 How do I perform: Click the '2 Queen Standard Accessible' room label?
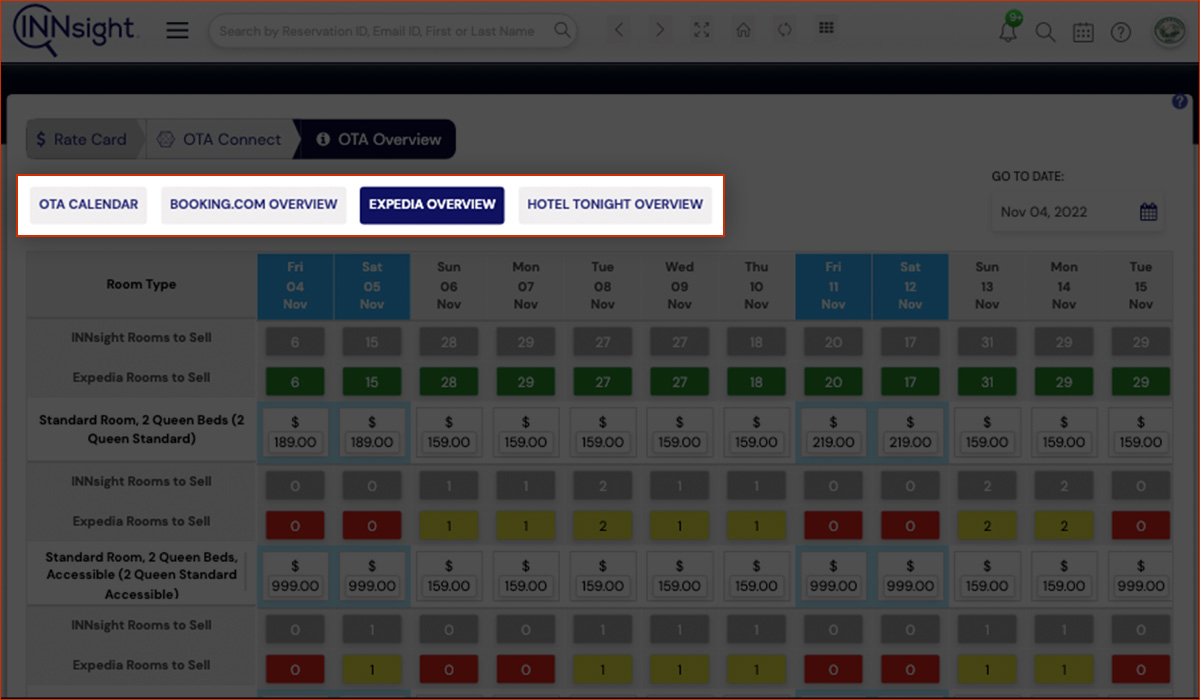[141, 575]
